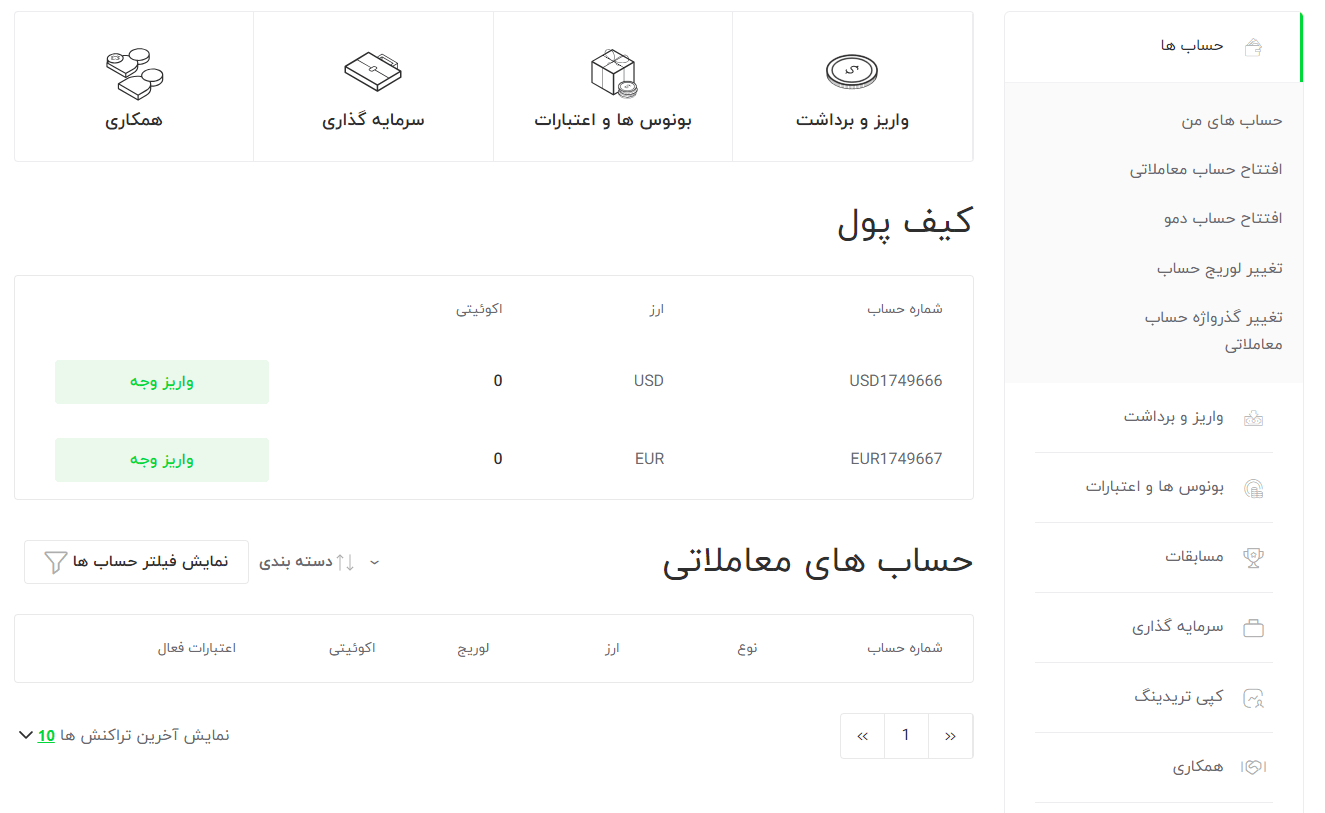Click the همکاری top card
The width and height of the screenshot is (1325, 813).
point(134,87)
